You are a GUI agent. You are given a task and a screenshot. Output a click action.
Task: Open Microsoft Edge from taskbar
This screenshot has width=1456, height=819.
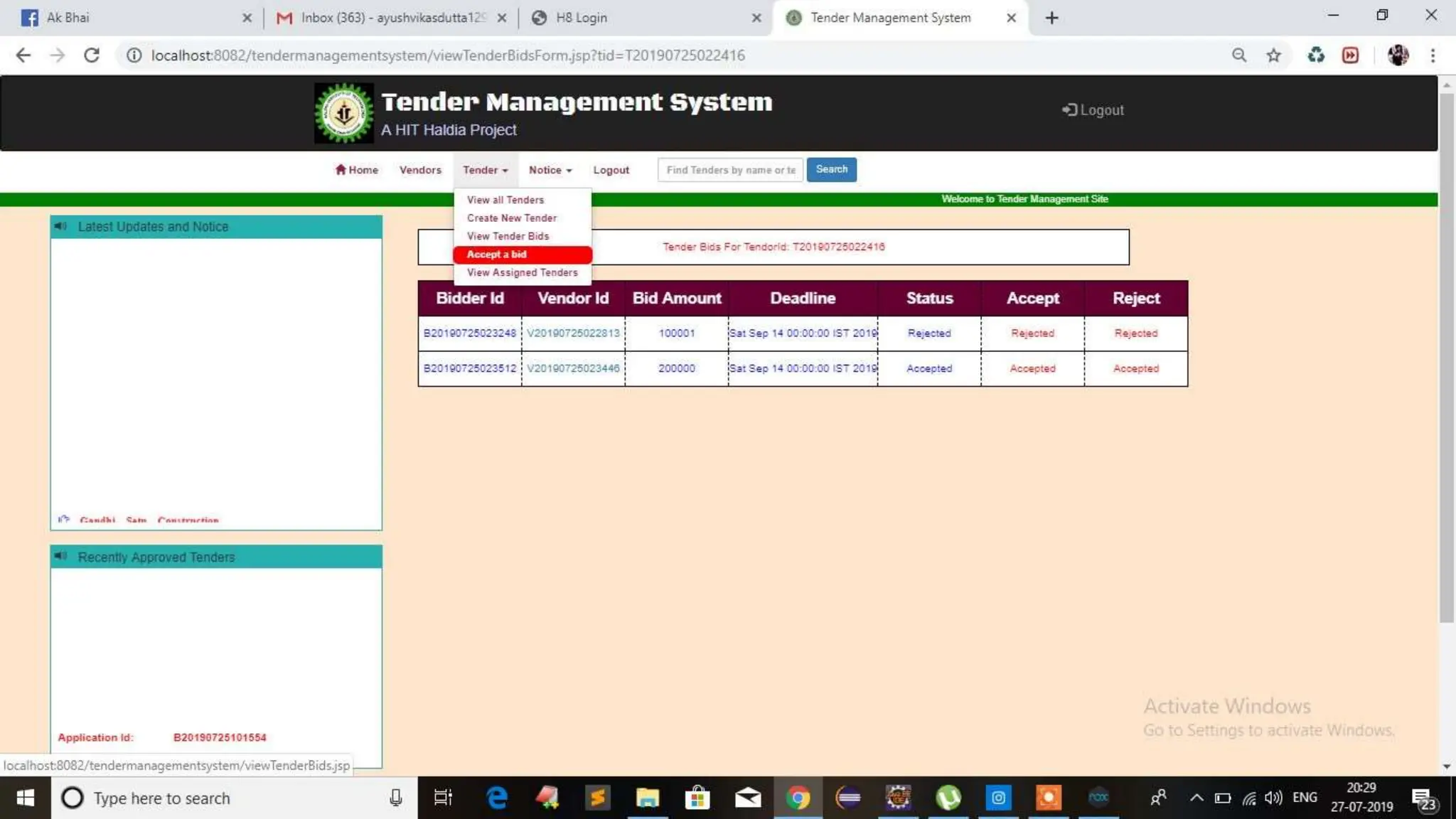(496, 798)
